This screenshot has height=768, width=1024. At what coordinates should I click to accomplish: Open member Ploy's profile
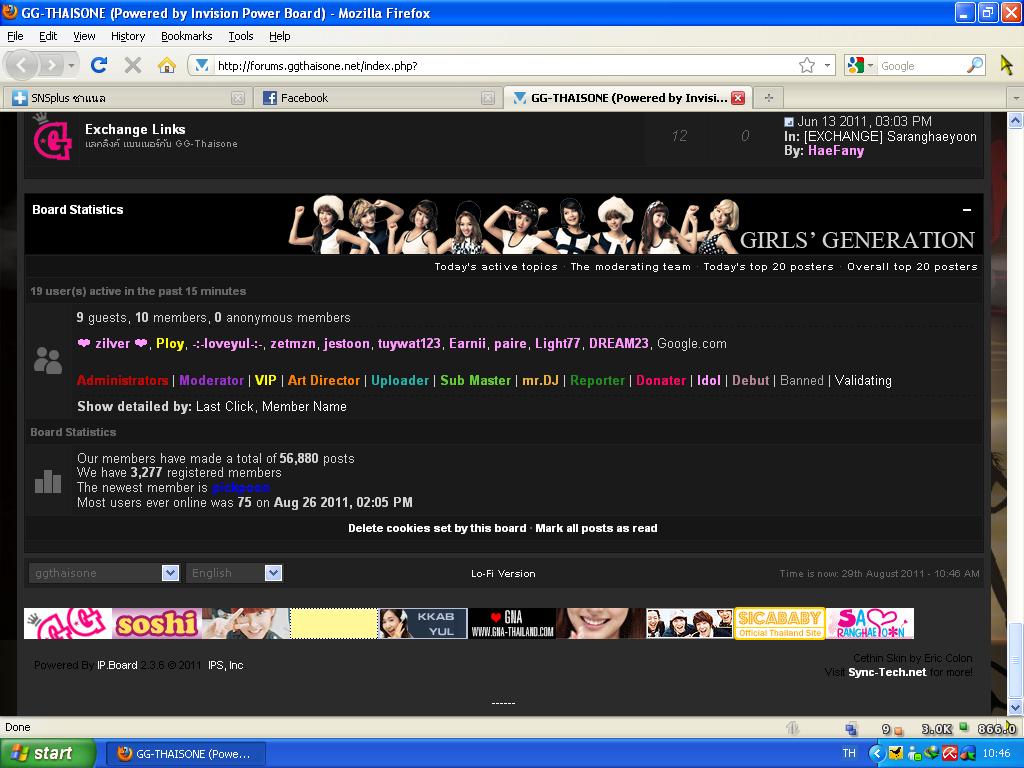(x=170, y=344)
